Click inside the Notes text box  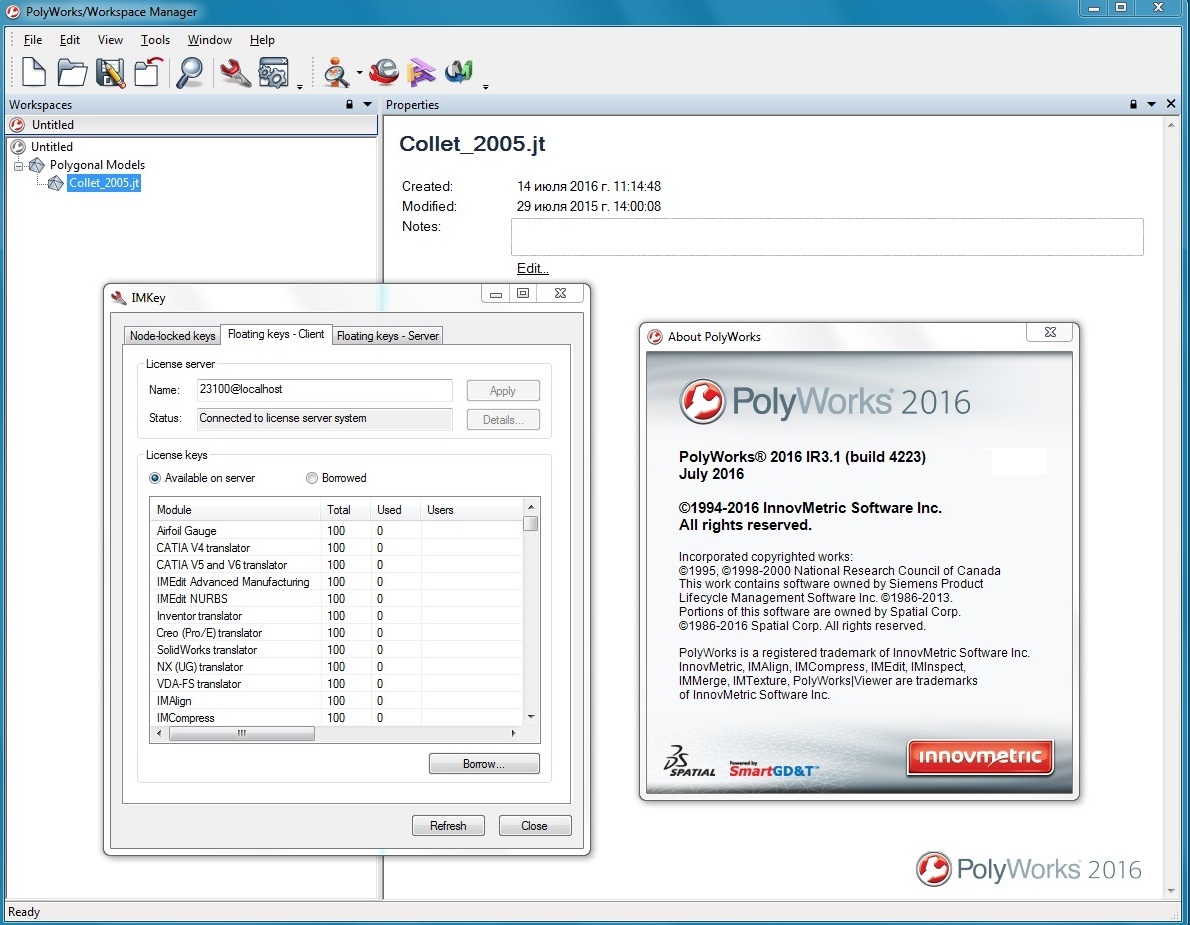tap(826, 237)
